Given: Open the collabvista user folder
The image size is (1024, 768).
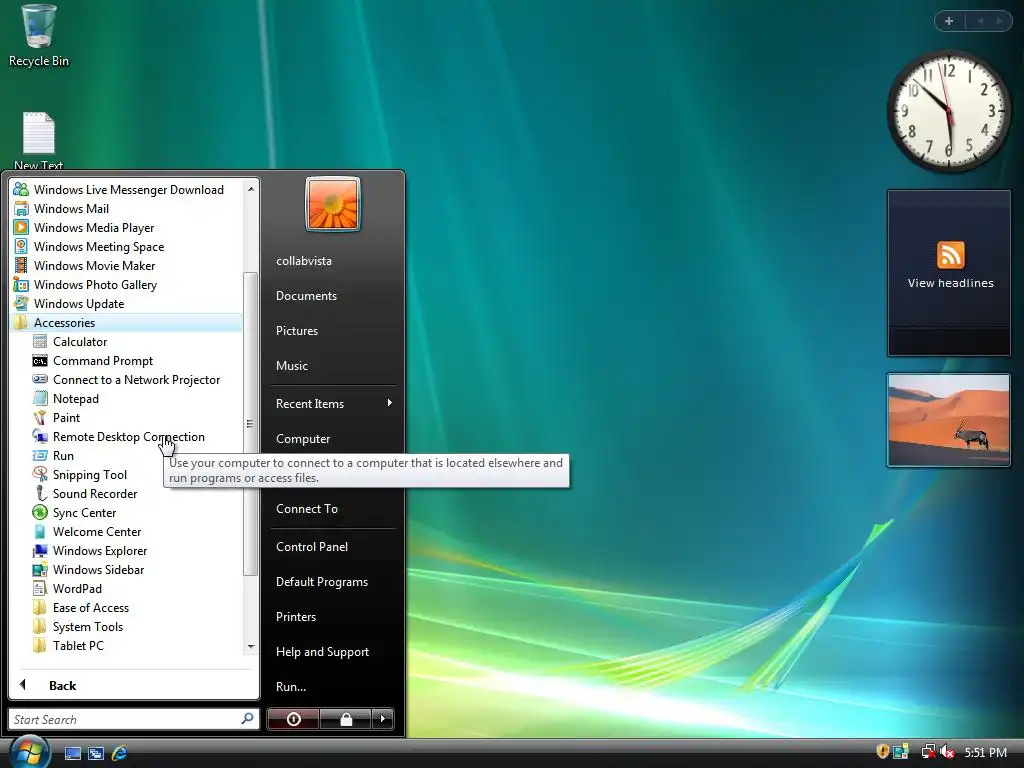Looking at the screenshot, I should 304,261.
